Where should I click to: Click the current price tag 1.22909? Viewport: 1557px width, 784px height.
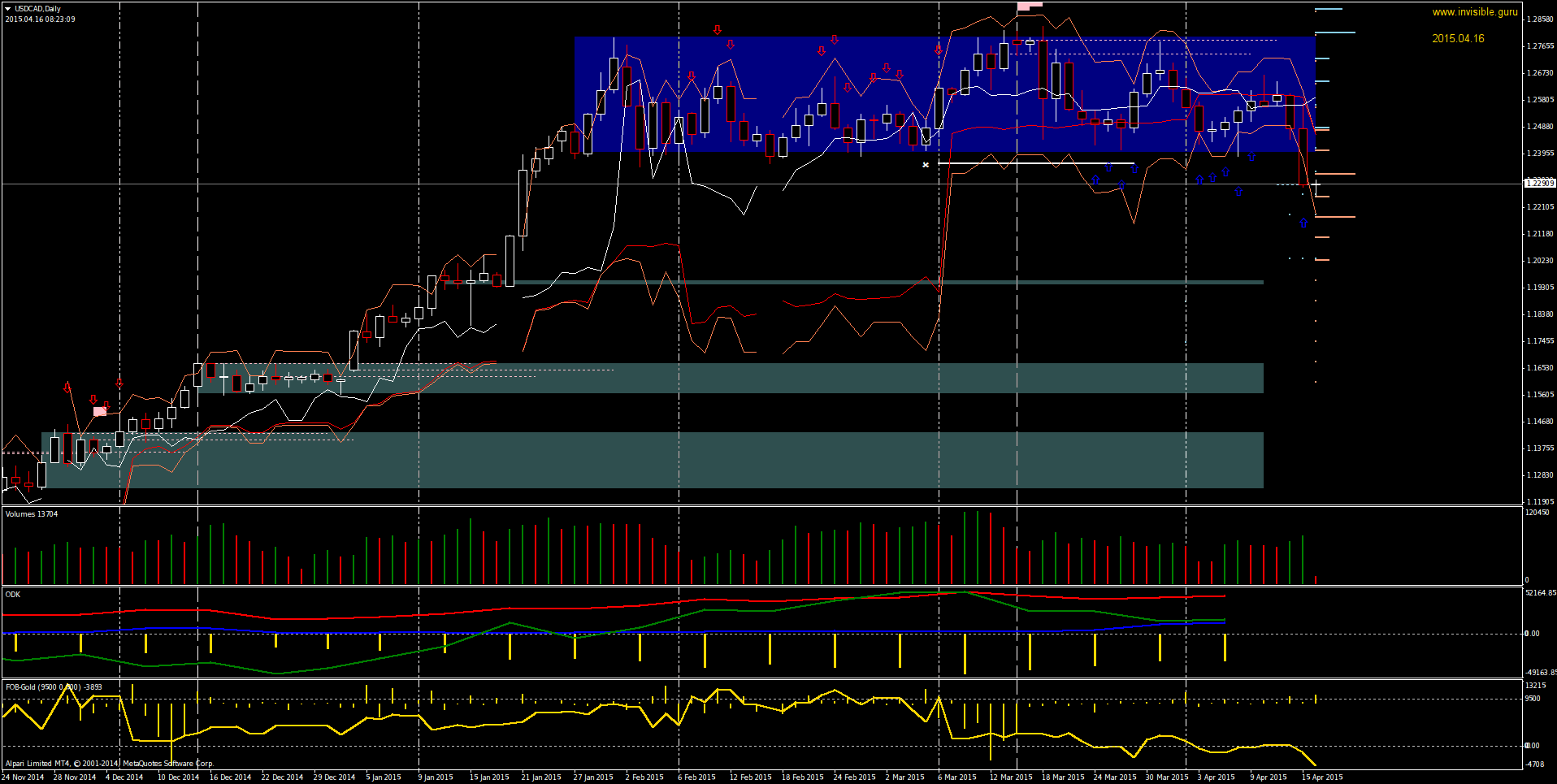[1540, 184]
